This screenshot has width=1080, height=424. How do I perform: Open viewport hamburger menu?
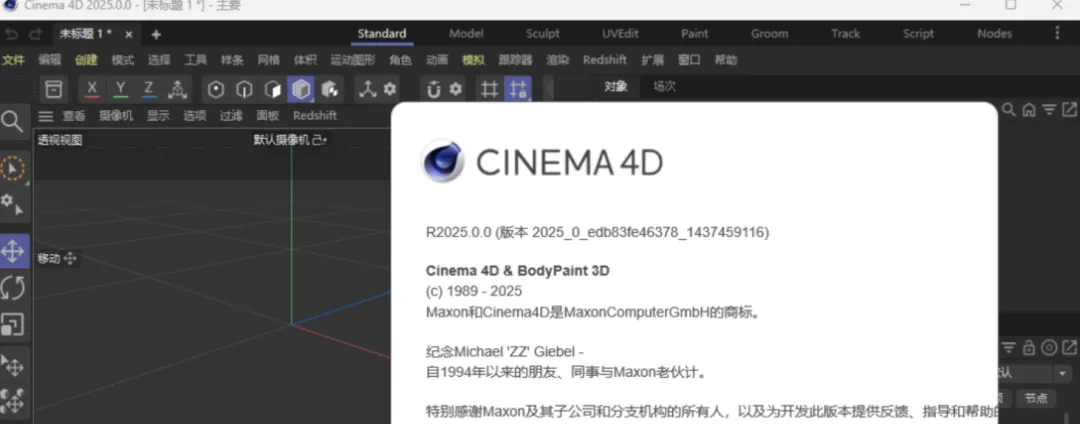(45, 116)
